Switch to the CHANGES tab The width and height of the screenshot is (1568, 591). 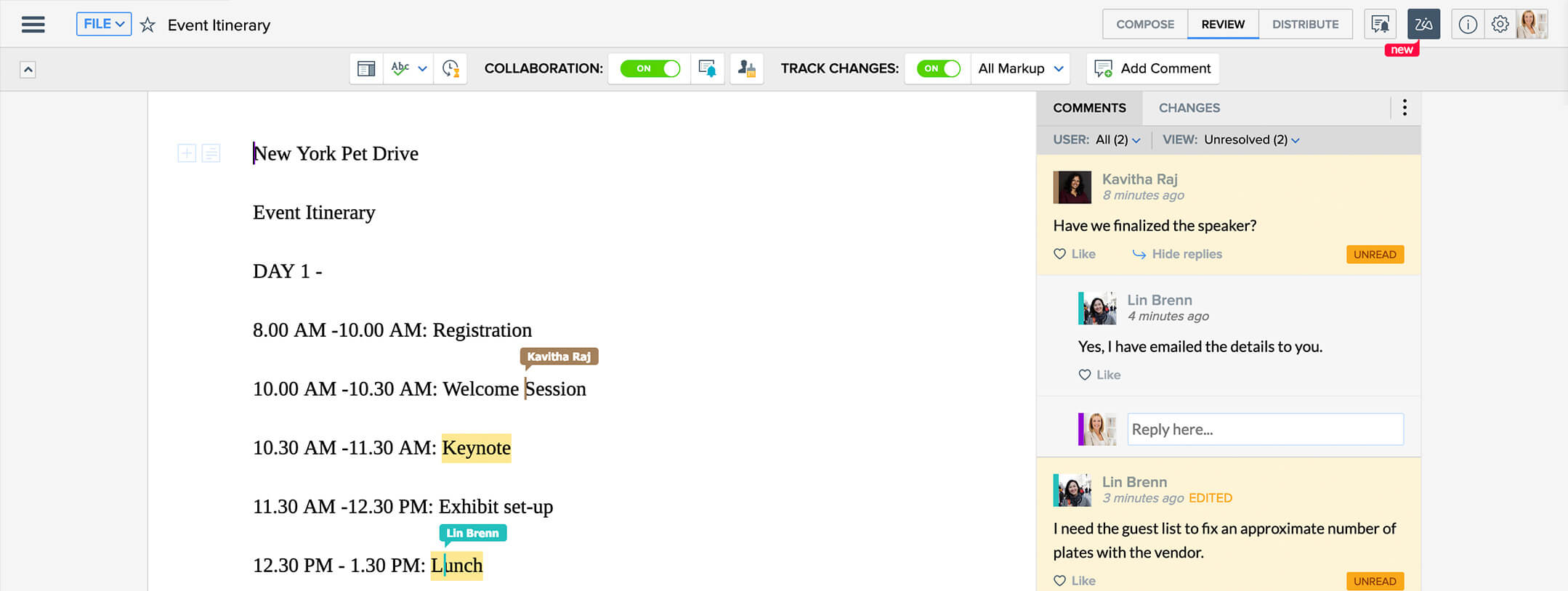pyautogui.click(x=1189, y=108)
